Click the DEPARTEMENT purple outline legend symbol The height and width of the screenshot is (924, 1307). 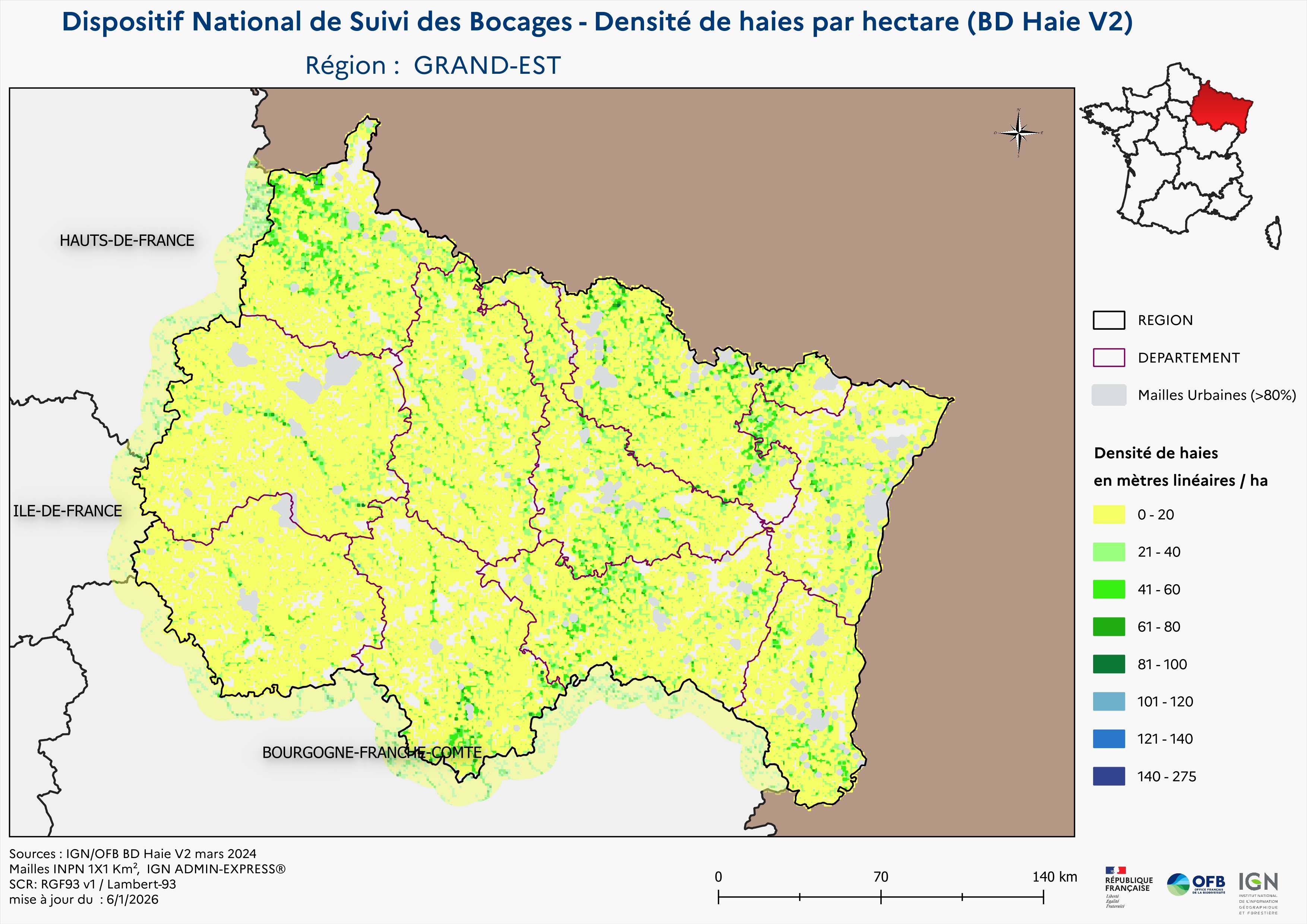click(1108, 358)
